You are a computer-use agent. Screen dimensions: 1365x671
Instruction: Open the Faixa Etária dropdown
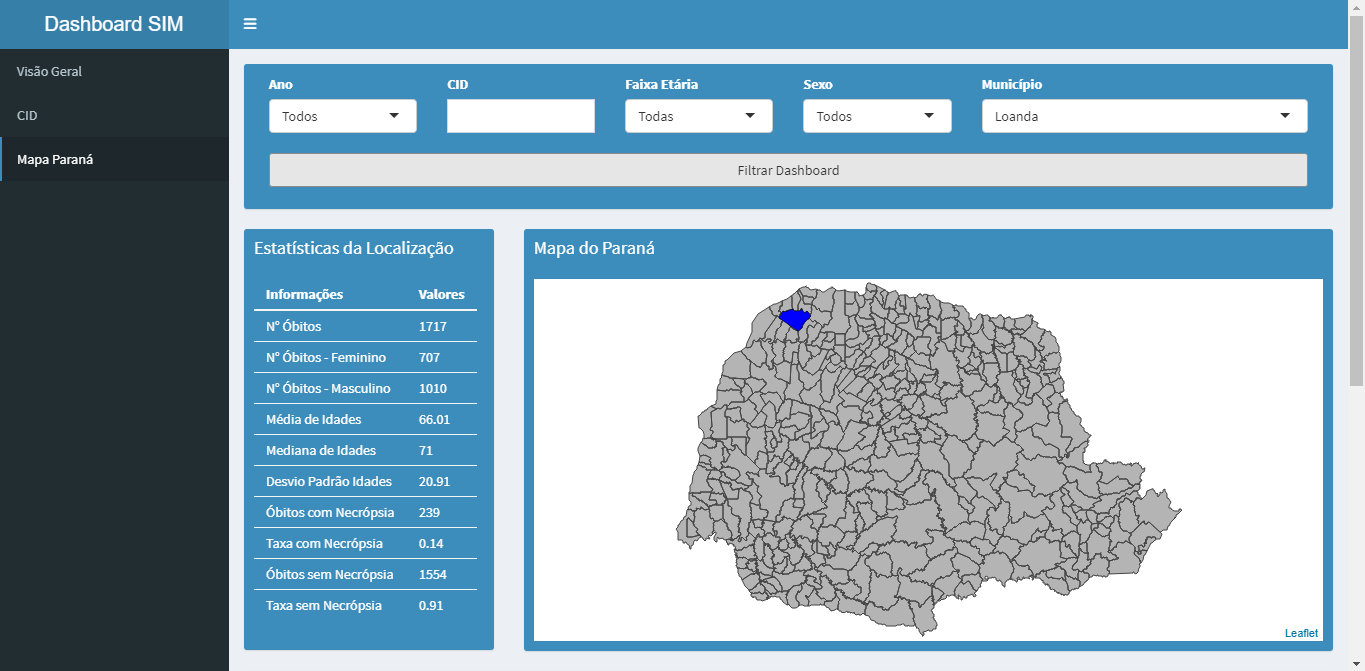point(698,116)
